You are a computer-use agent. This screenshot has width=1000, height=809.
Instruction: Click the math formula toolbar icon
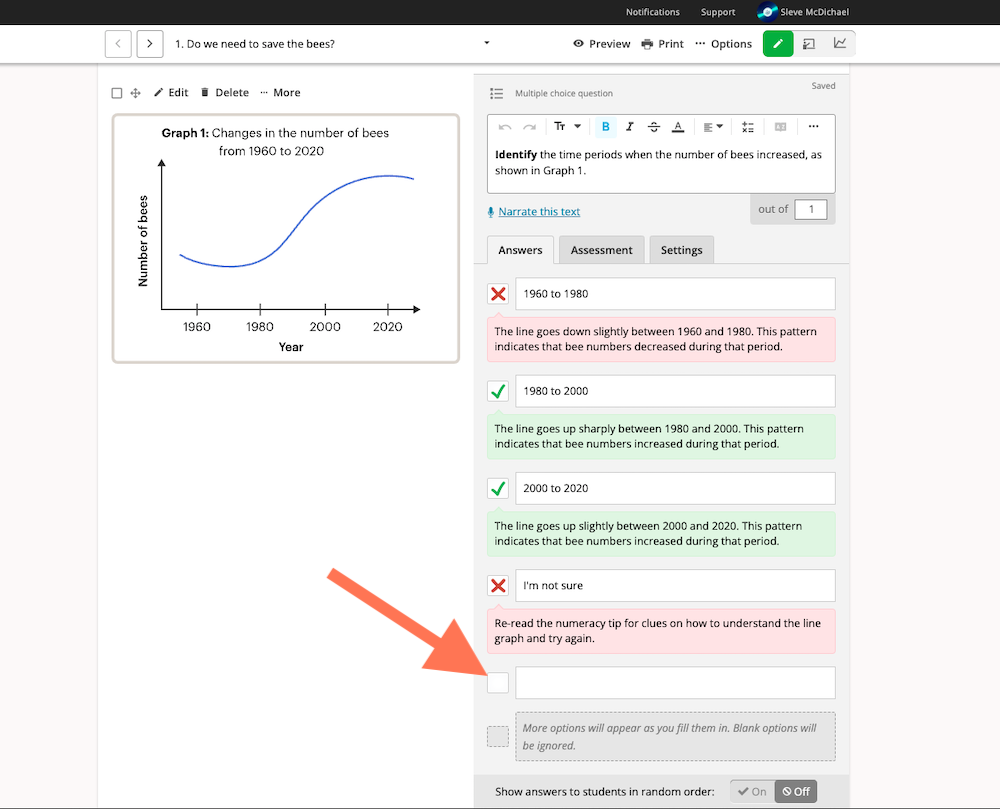click(x=748, y=127)
